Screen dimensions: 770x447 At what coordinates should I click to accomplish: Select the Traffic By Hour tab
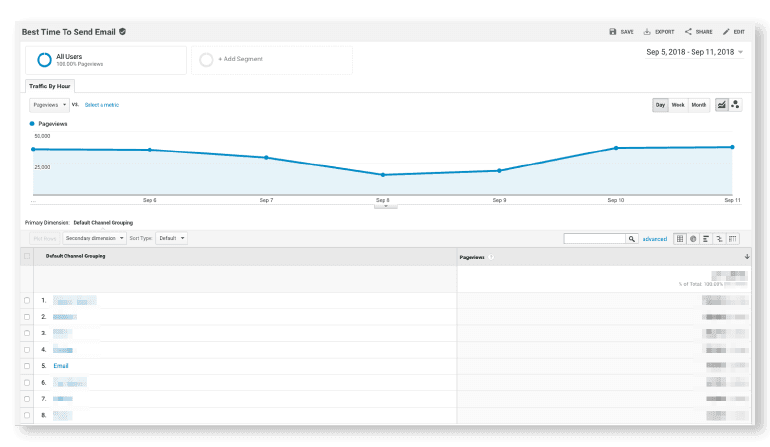(x=49, y=86)
